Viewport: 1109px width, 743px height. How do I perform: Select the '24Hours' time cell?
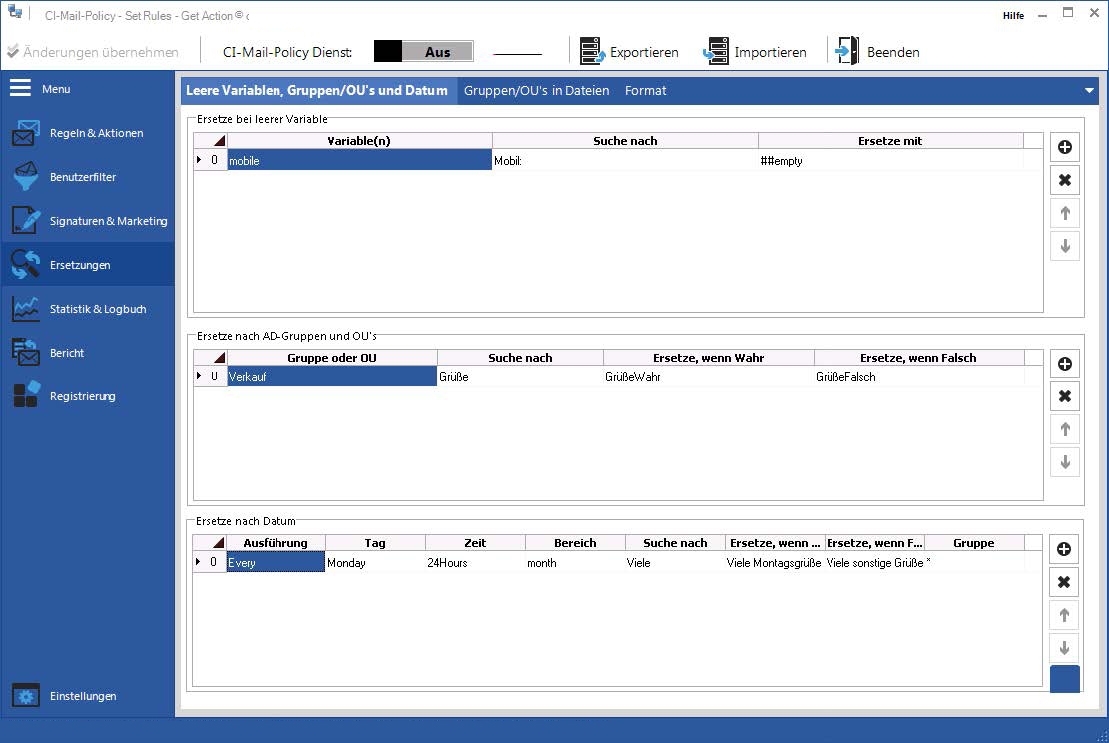475,562
